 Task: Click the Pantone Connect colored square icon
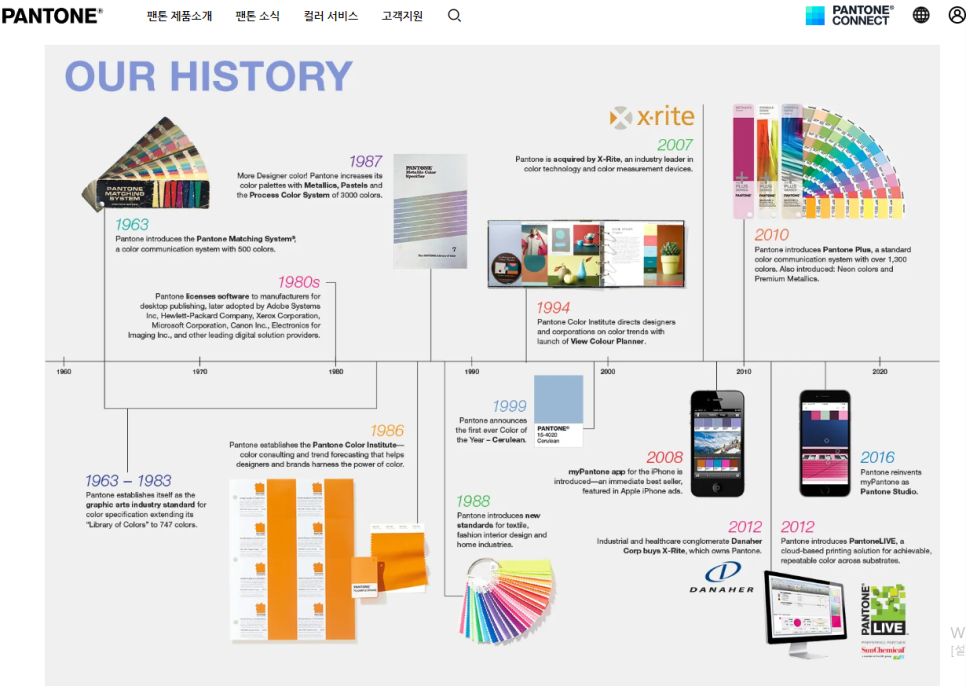click(815, 15)
